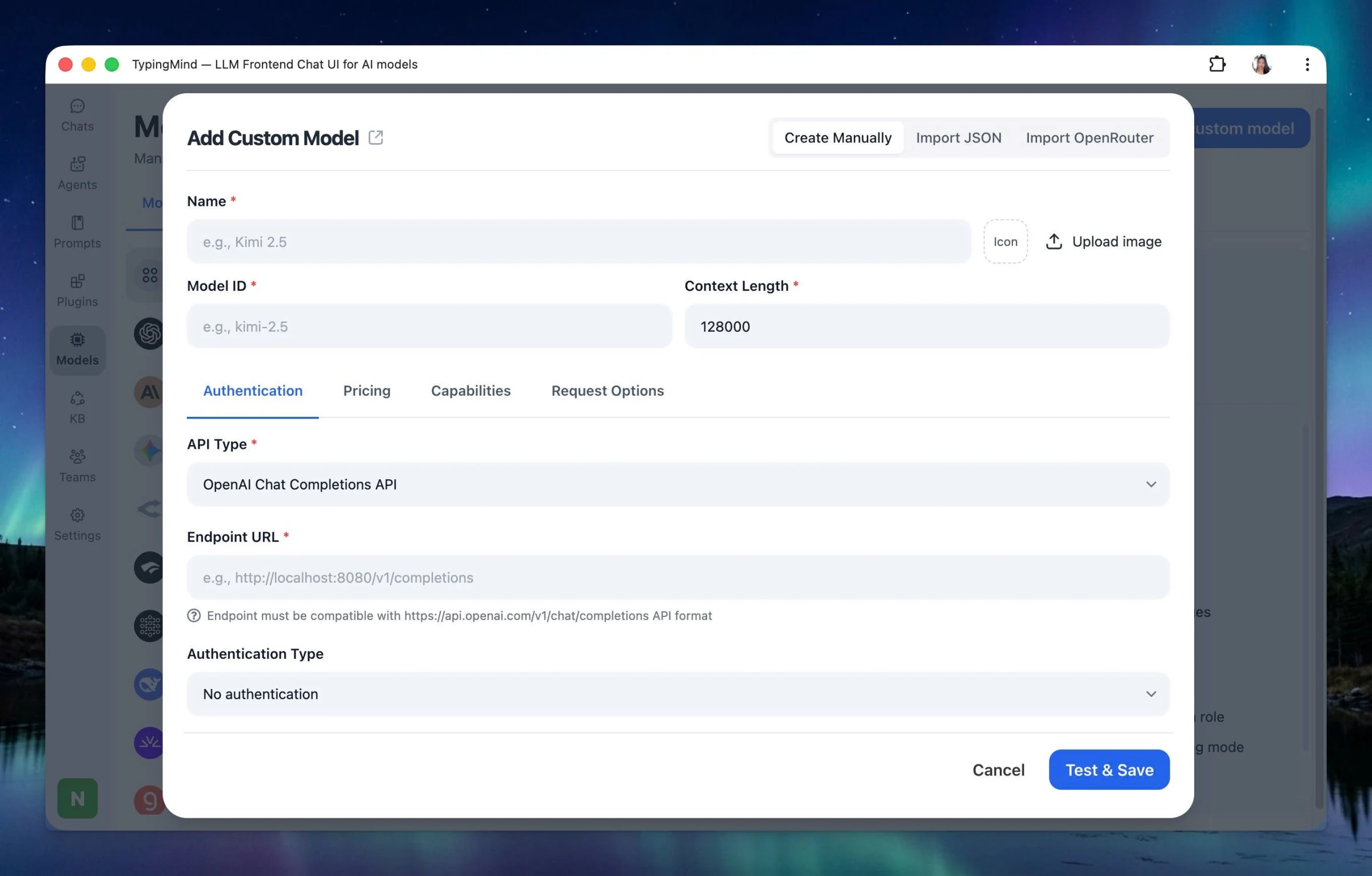Open the Plugins section in sidebar
The height and width of the screenshot is (876, 1372).
[77, 290]
